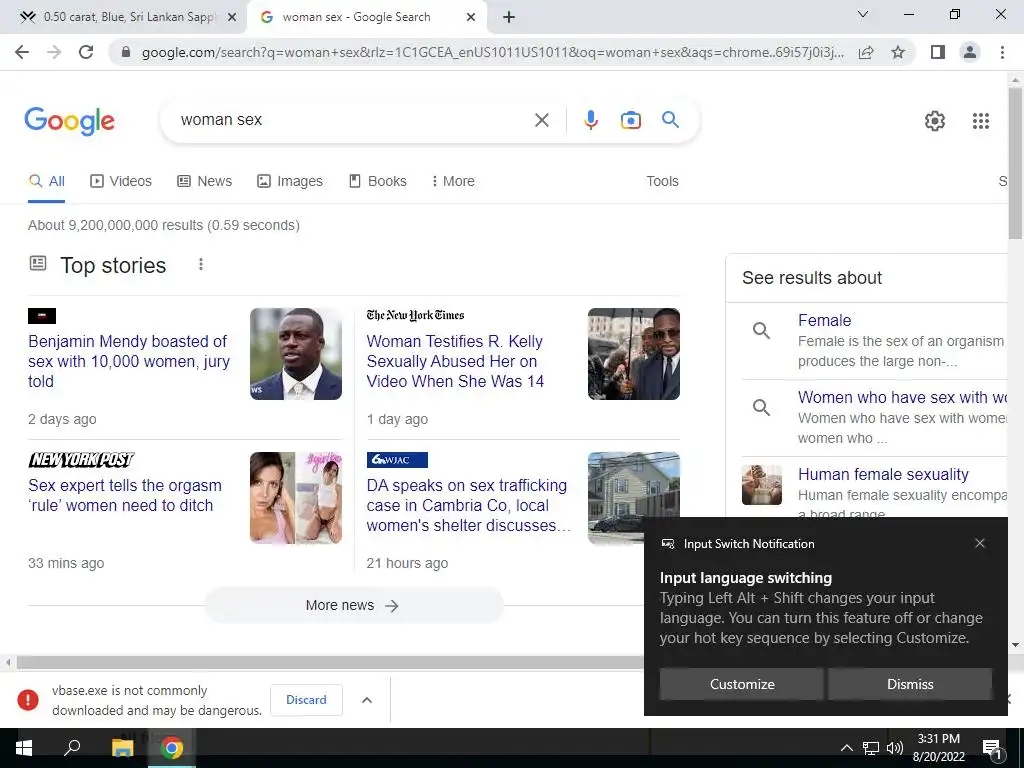Open Top stories three-dot options
1024x768 pixels.
tap(201, 264)
